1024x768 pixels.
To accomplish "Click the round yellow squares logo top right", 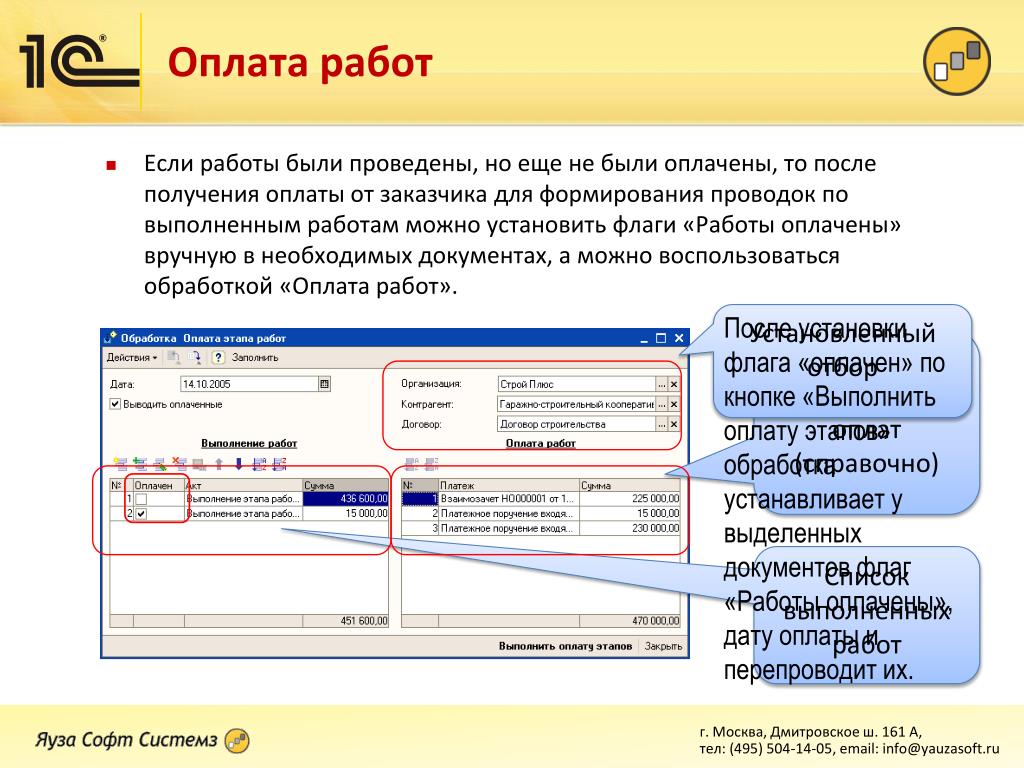I will 957,61.
